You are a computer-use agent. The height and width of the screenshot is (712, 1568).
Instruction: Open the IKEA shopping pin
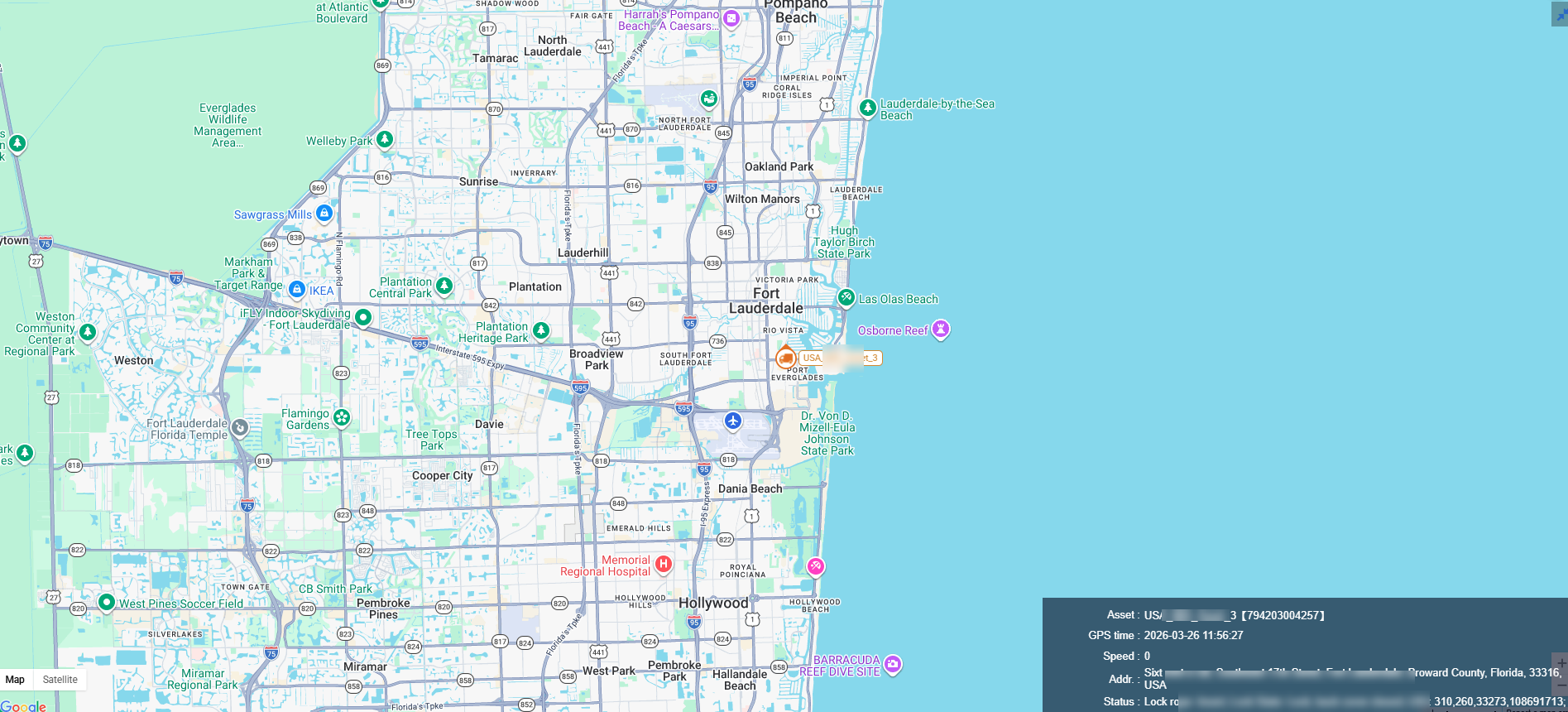click(297, 289)
